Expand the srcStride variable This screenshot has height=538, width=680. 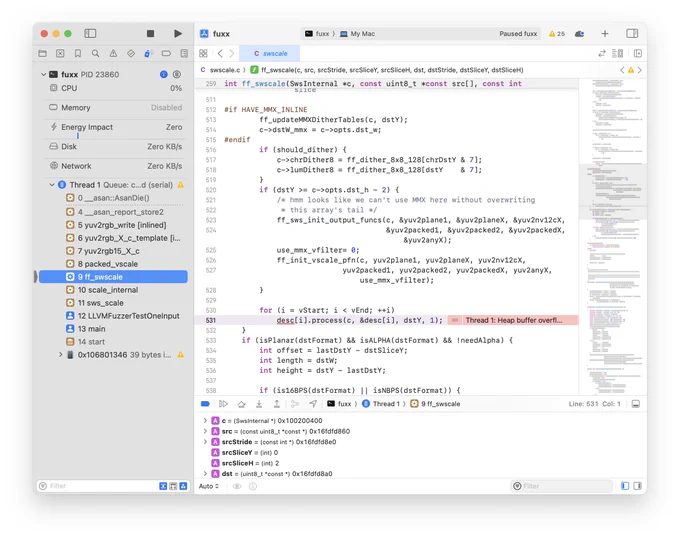click(205, 441)
